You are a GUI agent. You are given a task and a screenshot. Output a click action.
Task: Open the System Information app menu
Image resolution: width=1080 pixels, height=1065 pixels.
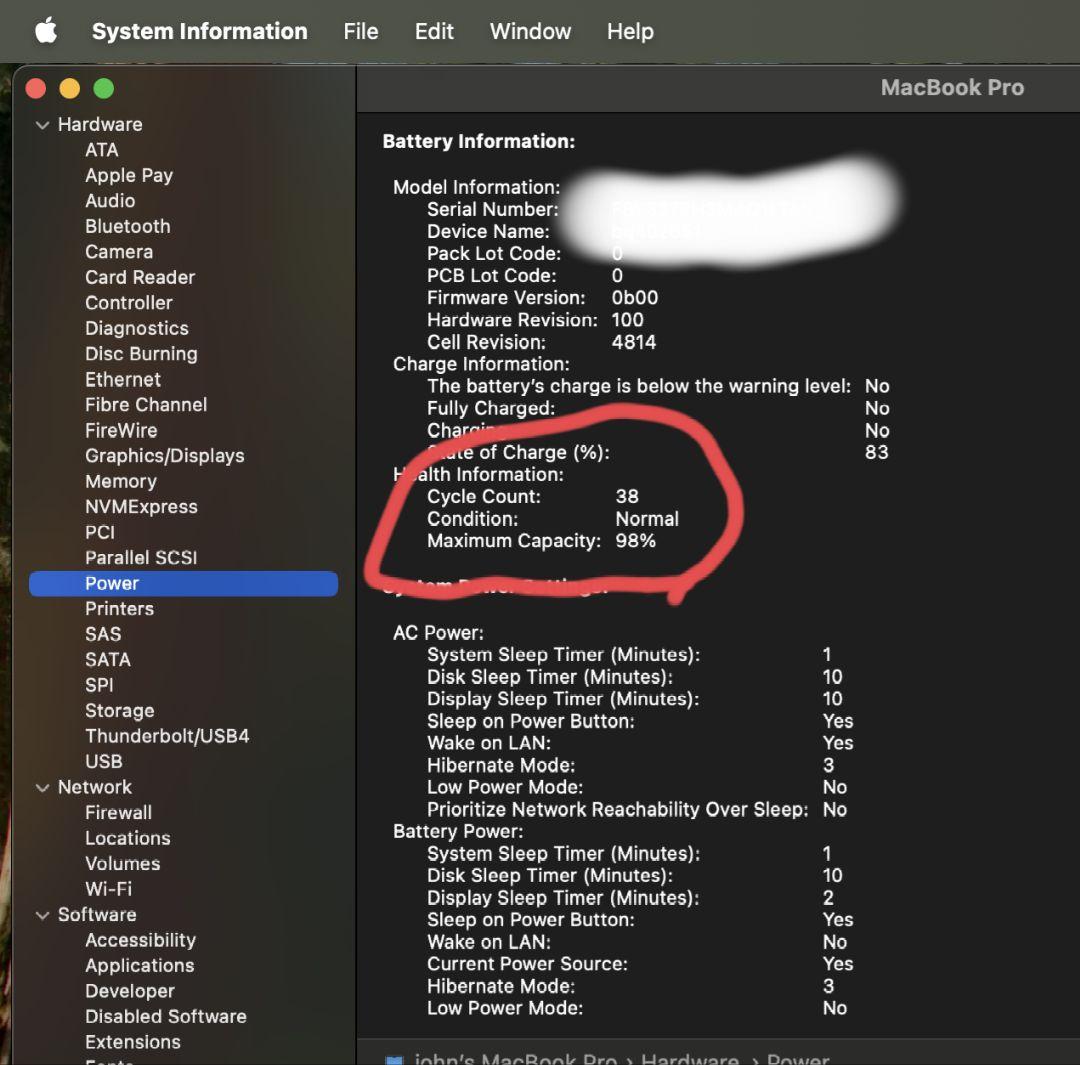click(200, 31)
